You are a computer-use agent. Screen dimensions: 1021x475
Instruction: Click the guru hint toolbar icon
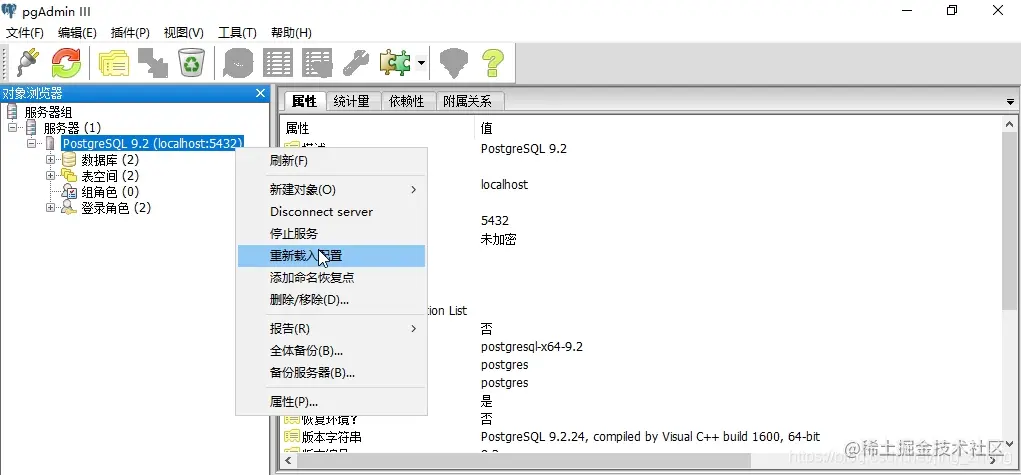coord(454,63)
